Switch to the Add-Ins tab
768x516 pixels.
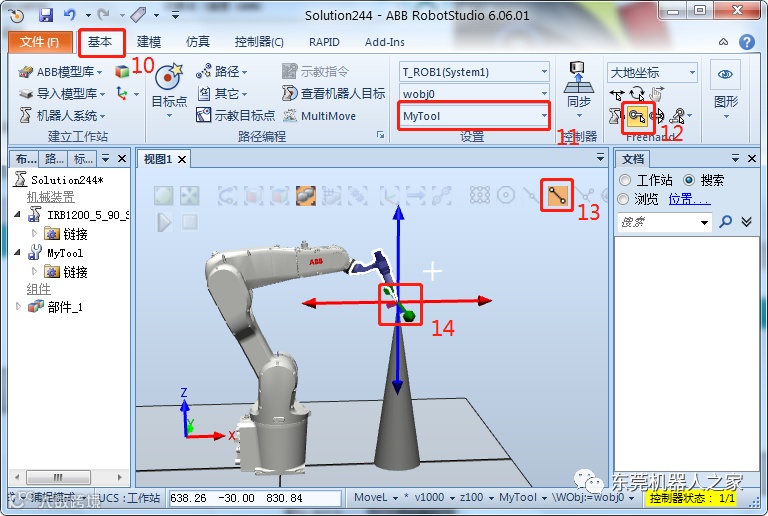384,42
